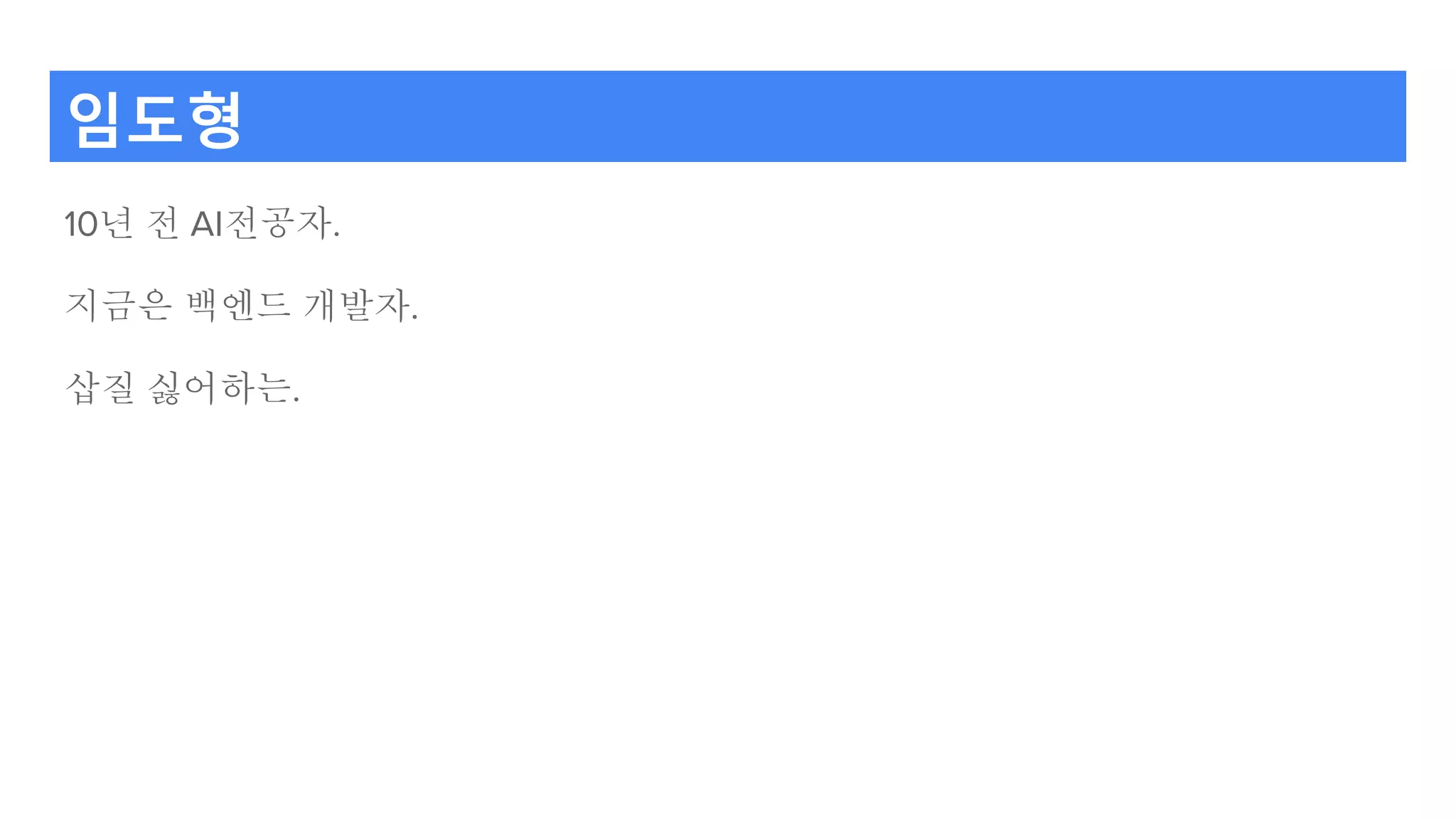This screenshot has height=819, width=1456.
Task: Click the word 삽질
Action: coord(99,388)
